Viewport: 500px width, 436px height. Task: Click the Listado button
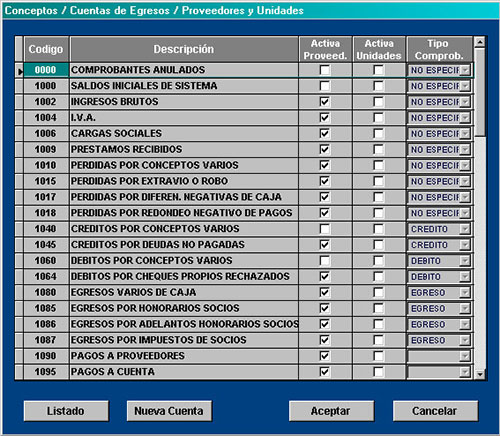[66, 411]
